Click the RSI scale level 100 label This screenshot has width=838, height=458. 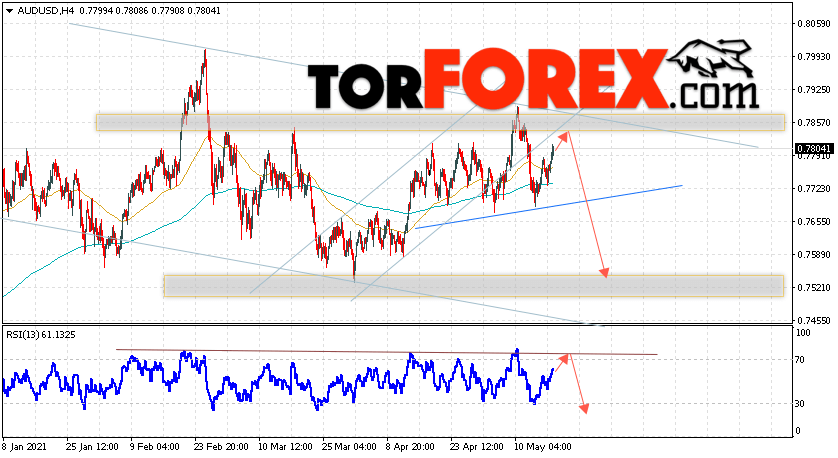[803, 333]
